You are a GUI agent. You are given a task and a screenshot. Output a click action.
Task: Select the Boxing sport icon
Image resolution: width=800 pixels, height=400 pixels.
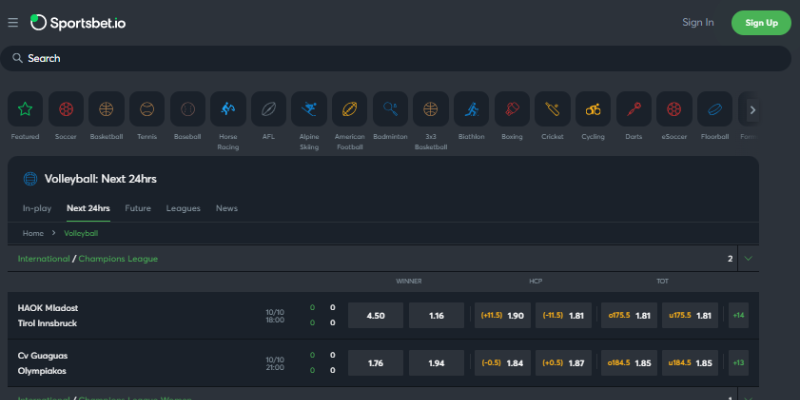512,109
